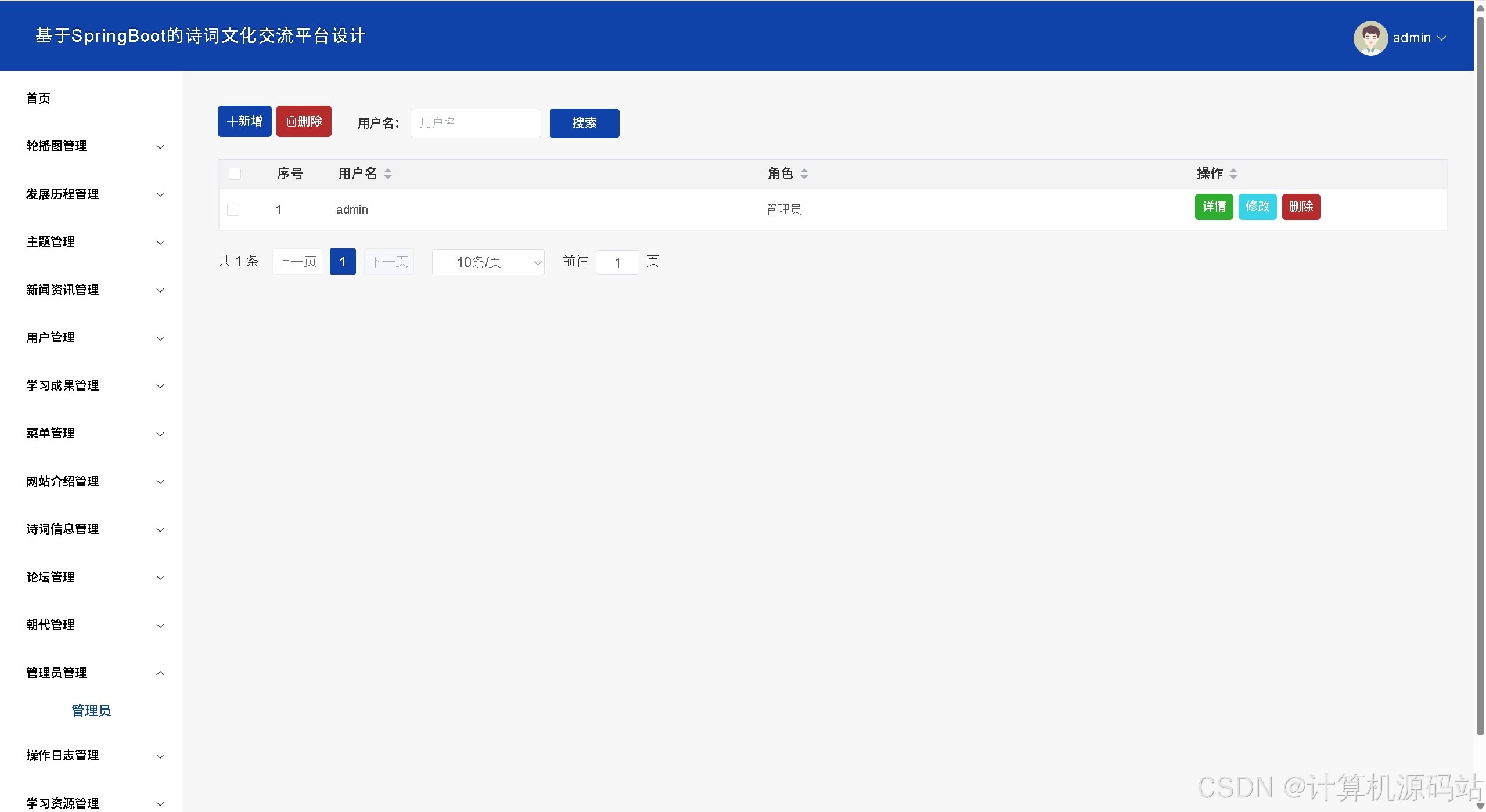Expand 菜单管理 sidebar menu

point(91,434)
